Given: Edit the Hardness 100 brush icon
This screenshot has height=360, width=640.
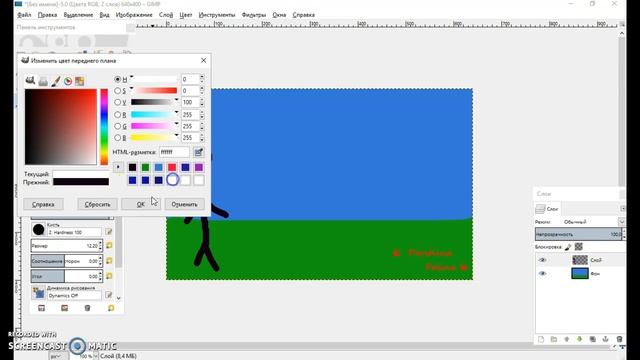Looking at the screenshot, I should (x=109, y=232).
